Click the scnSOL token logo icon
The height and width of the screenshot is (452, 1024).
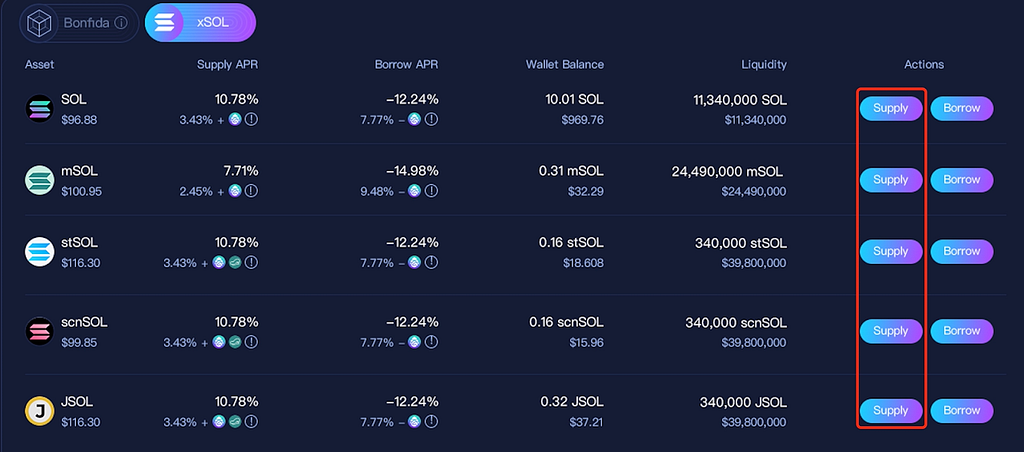(x=39, y=331)
